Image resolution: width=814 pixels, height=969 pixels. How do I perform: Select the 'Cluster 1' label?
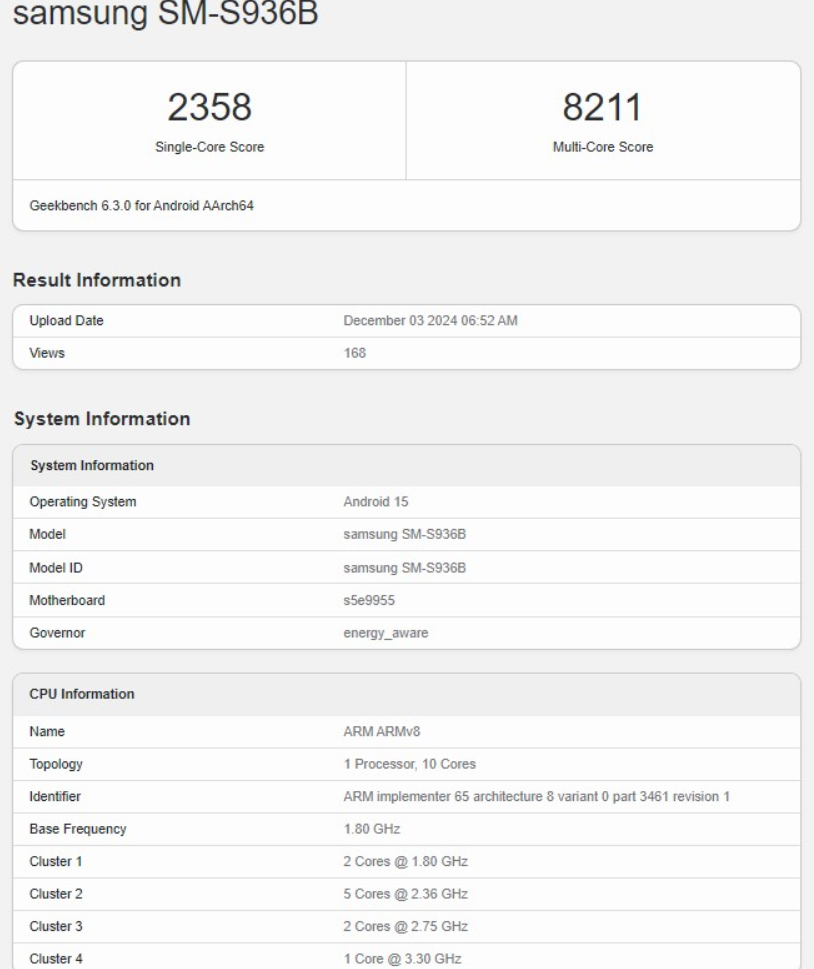point(56,861)
